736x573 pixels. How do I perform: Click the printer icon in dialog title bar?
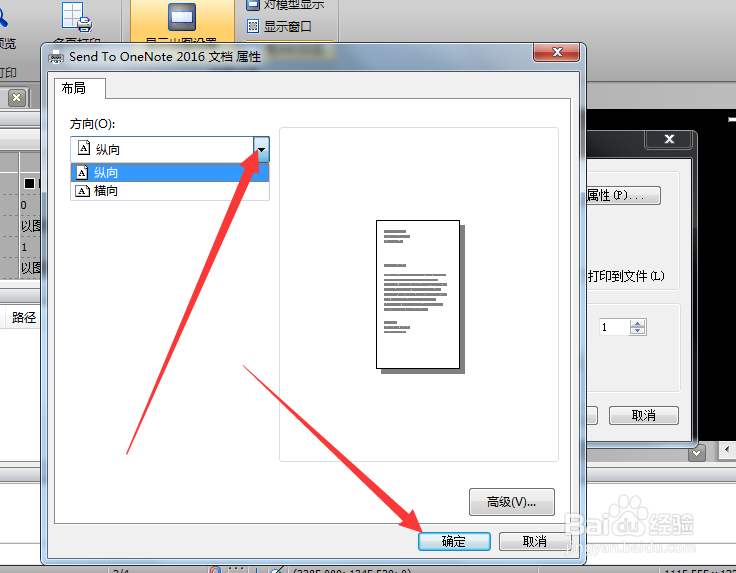click(x=56, y=57)
